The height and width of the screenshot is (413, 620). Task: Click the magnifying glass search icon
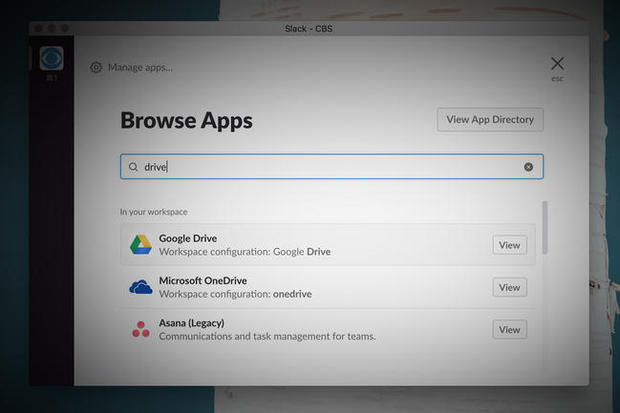pos(133,167)
